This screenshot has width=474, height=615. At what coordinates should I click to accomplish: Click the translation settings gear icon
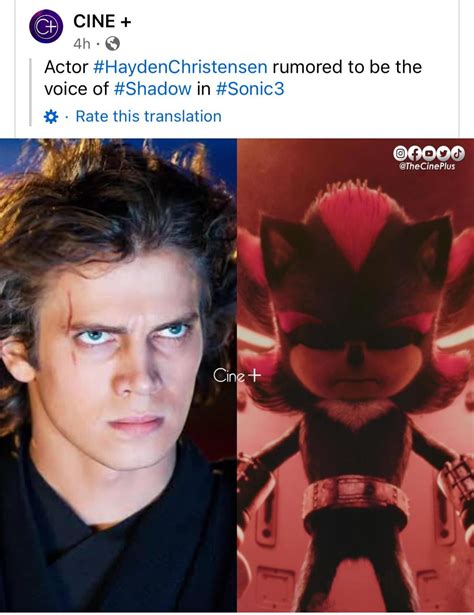tap(51, 116)
